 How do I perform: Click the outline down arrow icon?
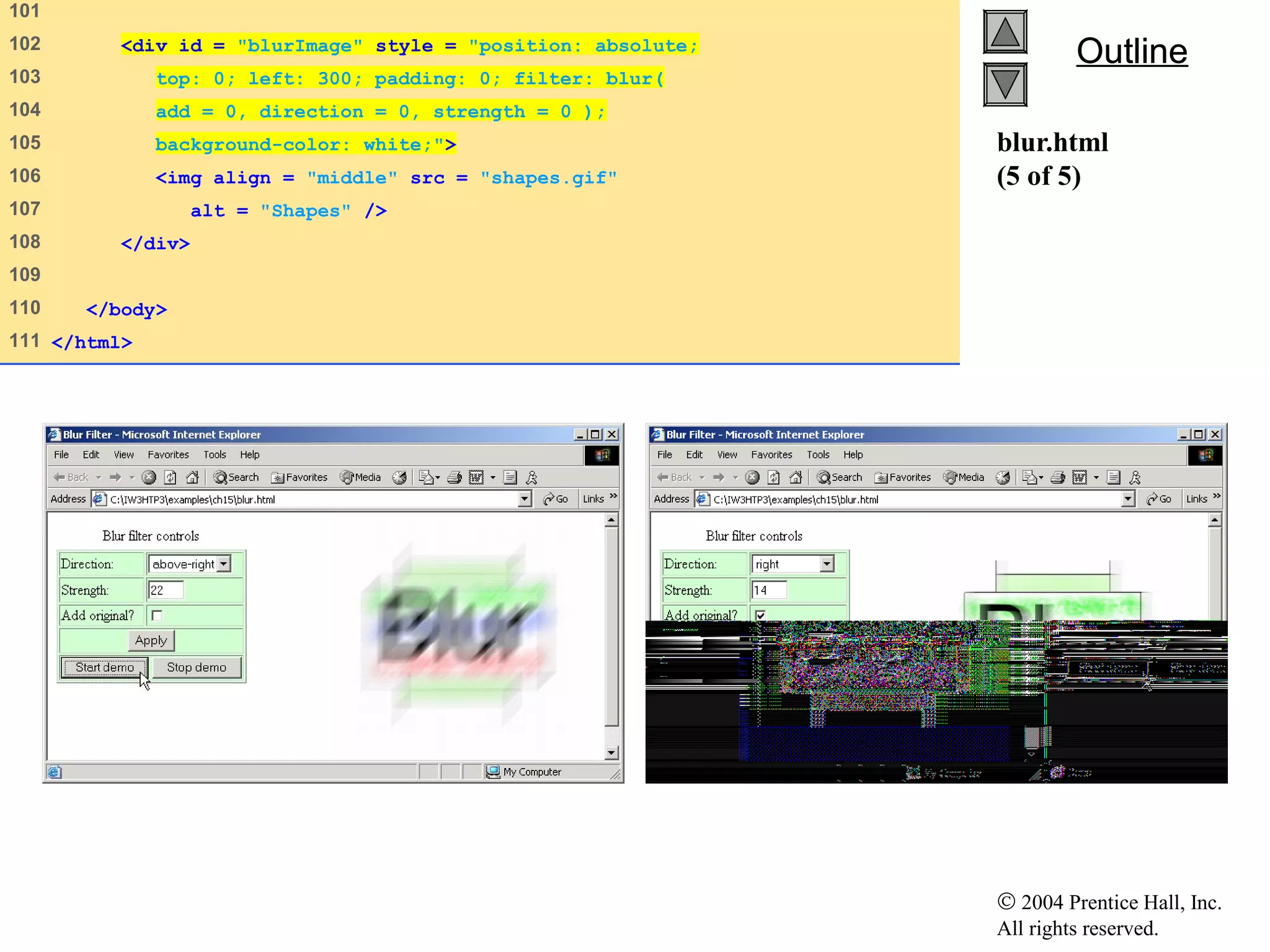pos(1005,84)
